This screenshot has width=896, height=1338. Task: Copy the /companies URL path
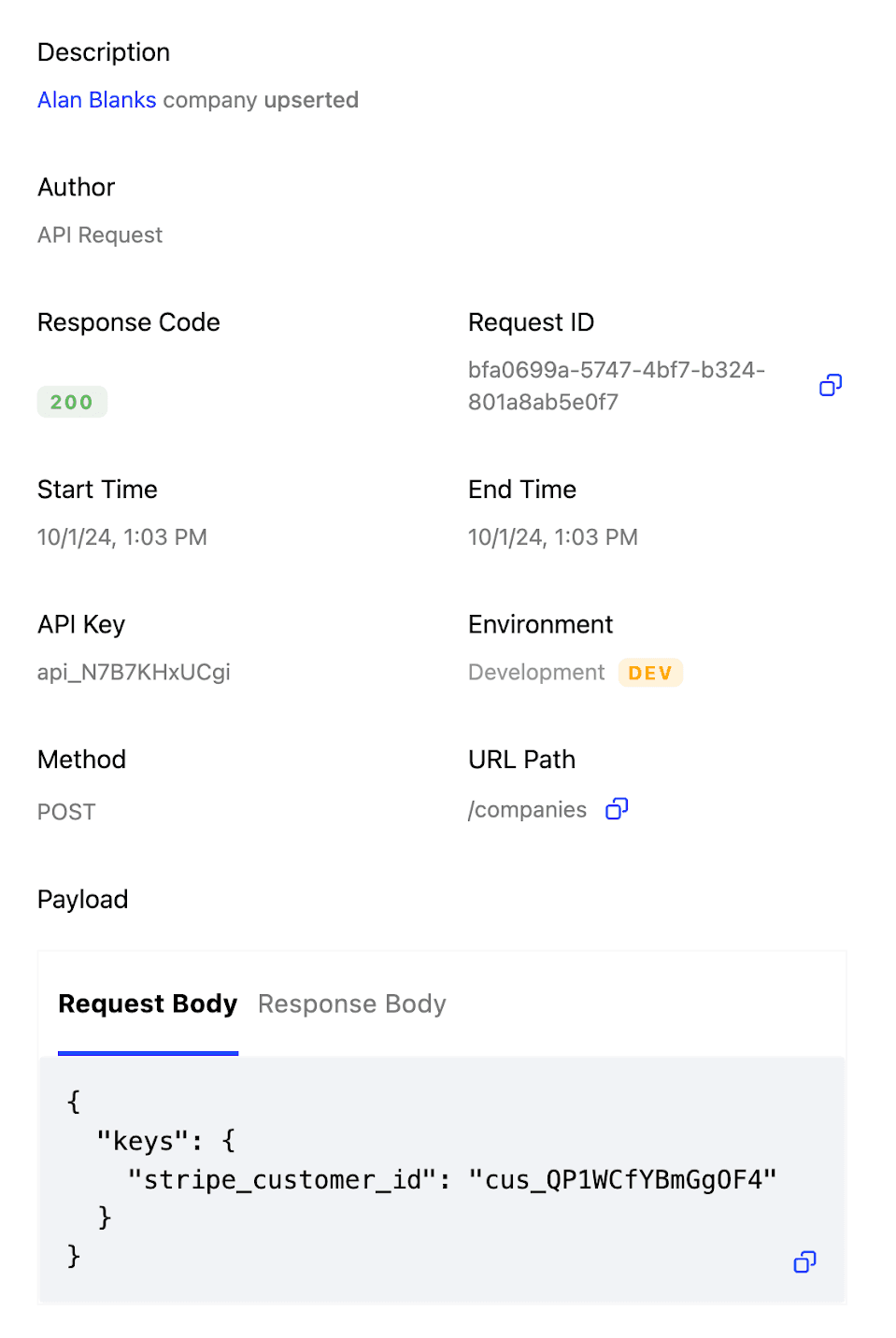617,808
